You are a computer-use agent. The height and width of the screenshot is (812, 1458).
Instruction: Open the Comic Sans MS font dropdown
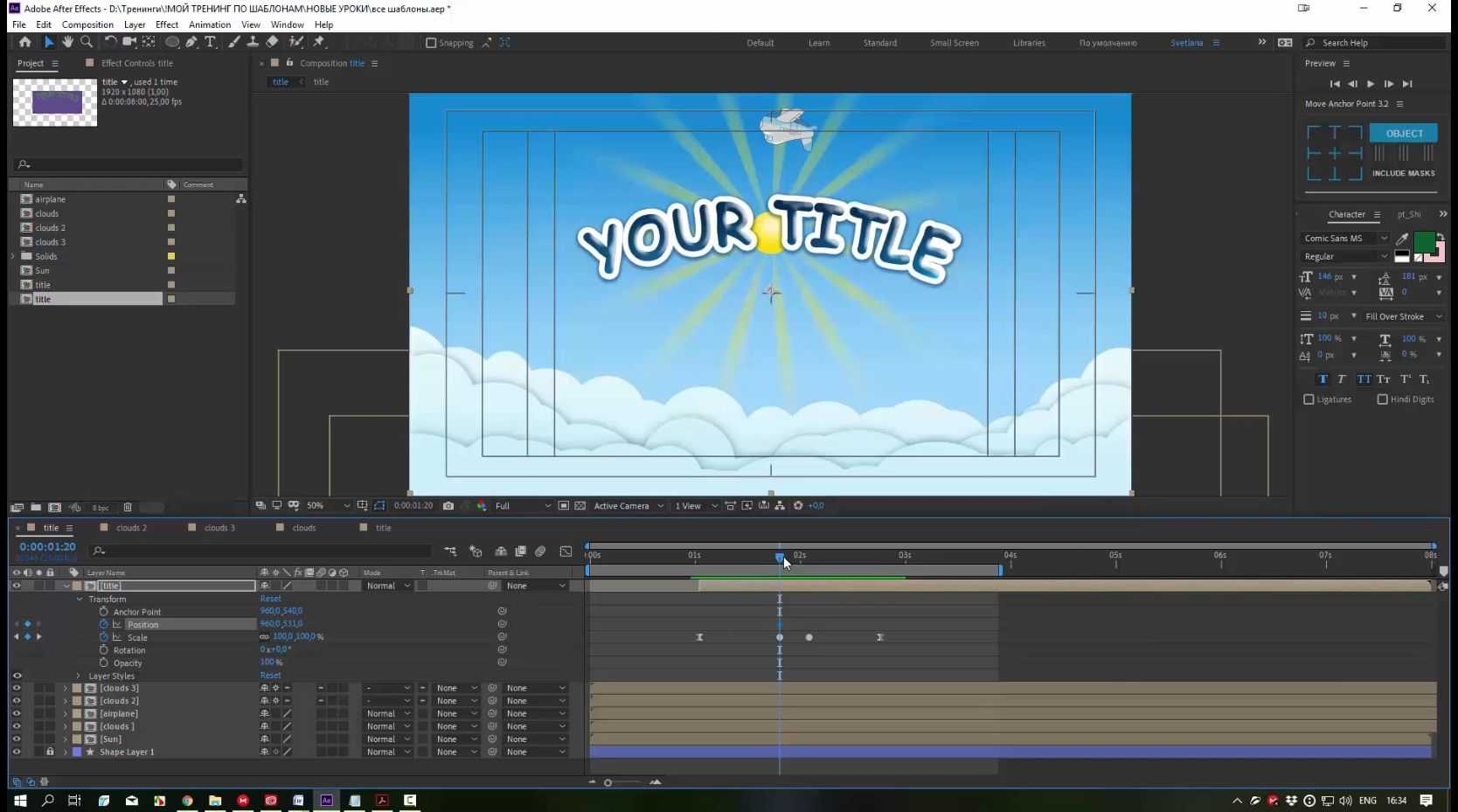[1345, 238]
